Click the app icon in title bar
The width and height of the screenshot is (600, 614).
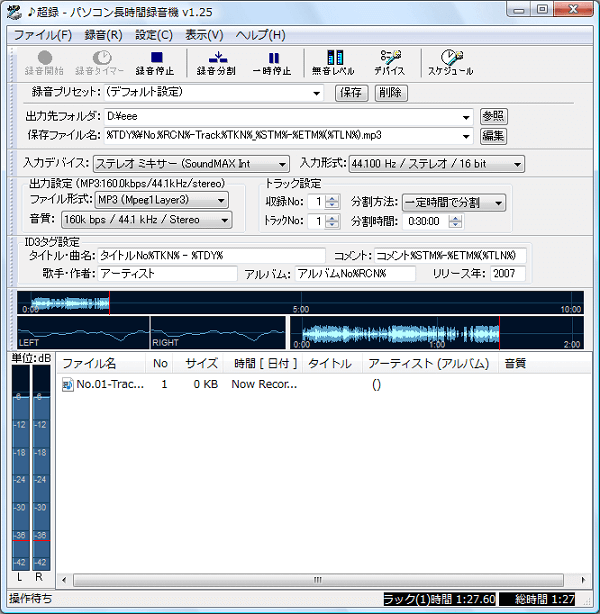(x=14, y=12)
